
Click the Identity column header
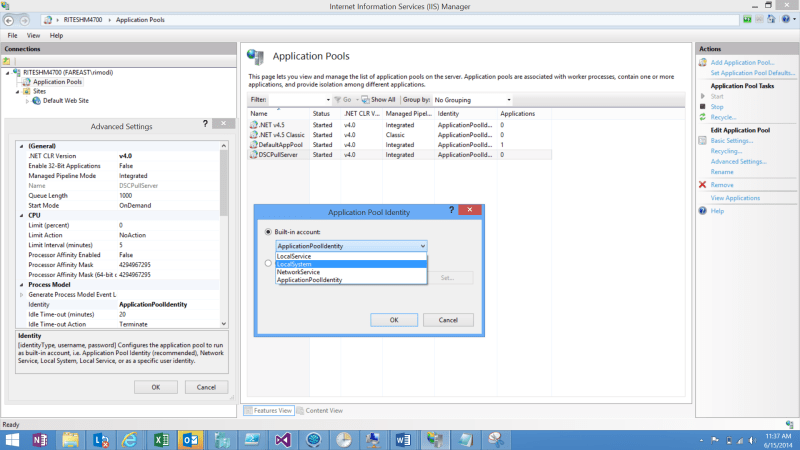click(x=448, y=114)
